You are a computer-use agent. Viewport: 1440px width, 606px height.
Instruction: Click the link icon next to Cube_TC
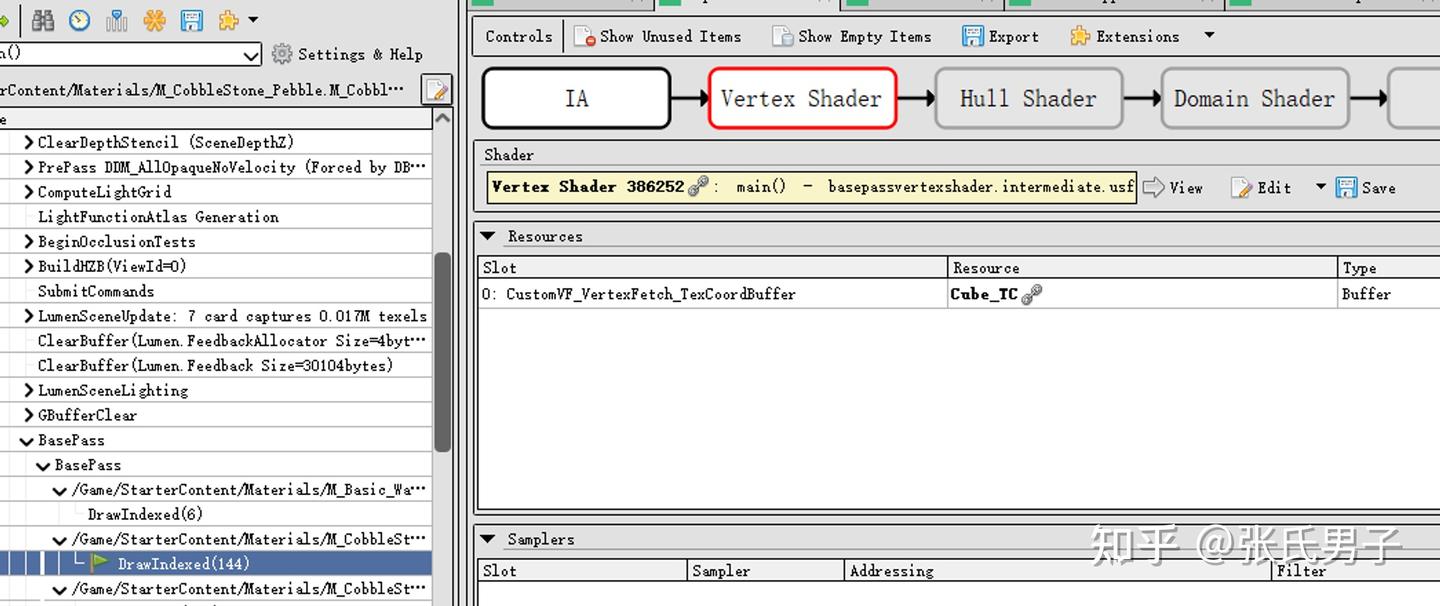click(1032, 293)
